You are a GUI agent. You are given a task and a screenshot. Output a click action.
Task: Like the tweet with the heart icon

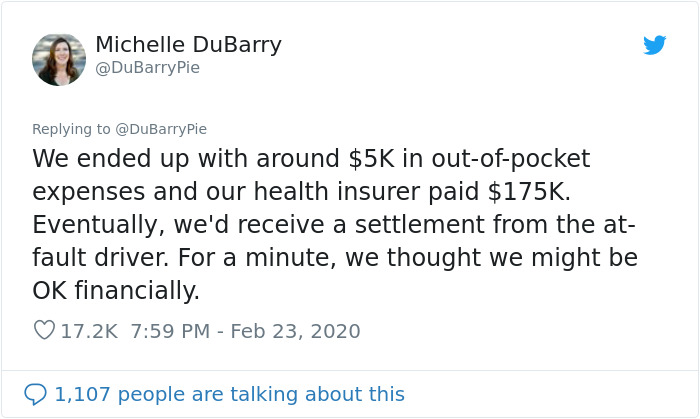click(x=44, y=330)
